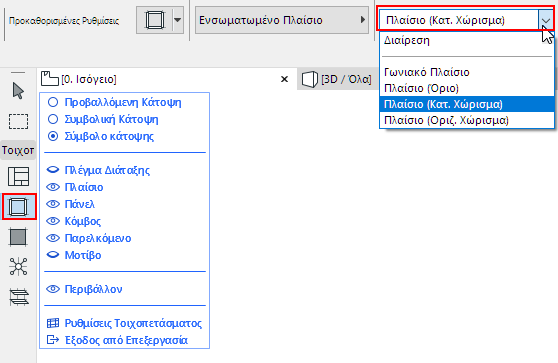Collapse the Πλαίσιο (Κατ. Χώρισμα) combo box
Image resolution: width=558 pixels, height=363 pixels.
(x=546, y=21)
